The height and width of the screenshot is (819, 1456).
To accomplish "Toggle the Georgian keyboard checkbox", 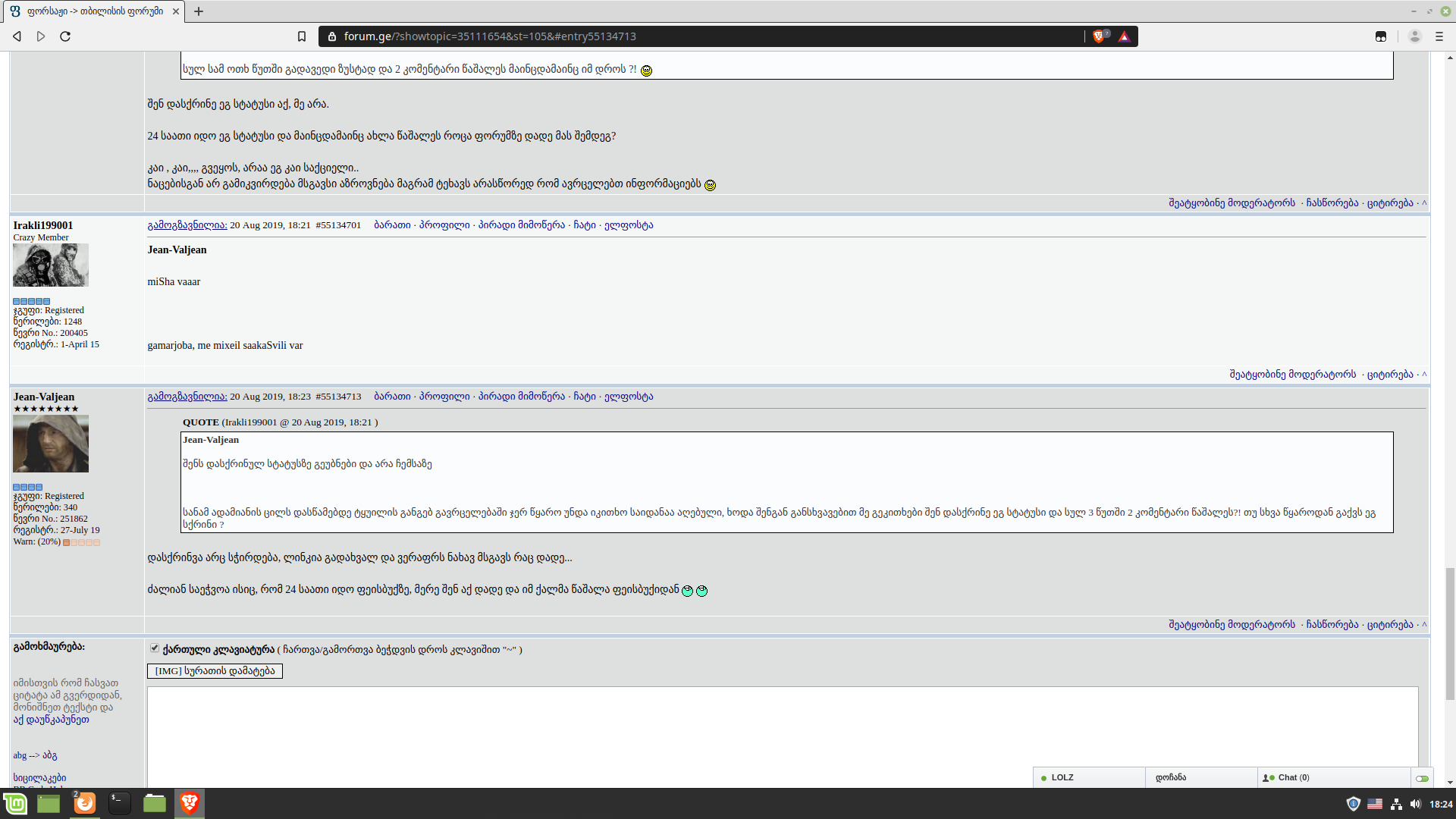I will (155, 648).
